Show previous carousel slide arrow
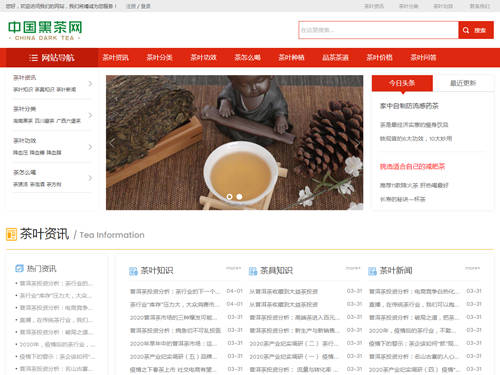Viewport: 500px width, 375px height. [x=112, y=143]
